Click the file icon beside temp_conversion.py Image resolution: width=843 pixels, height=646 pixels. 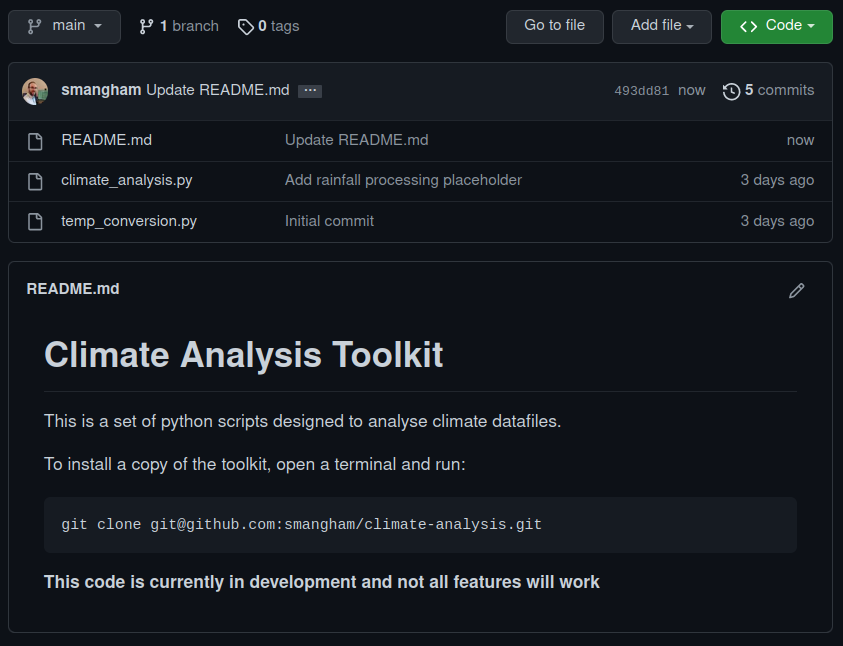click(x=35, y=221)
